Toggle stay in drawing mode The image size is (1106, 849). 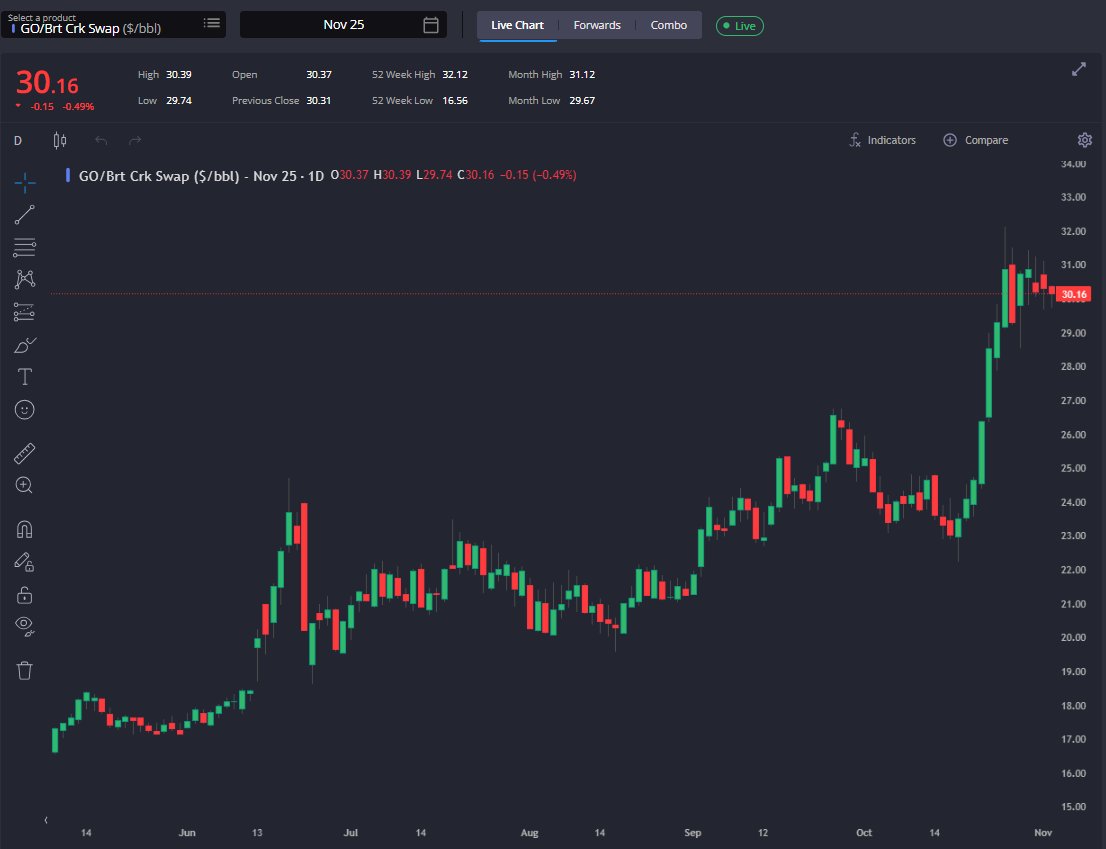(25, 562)
